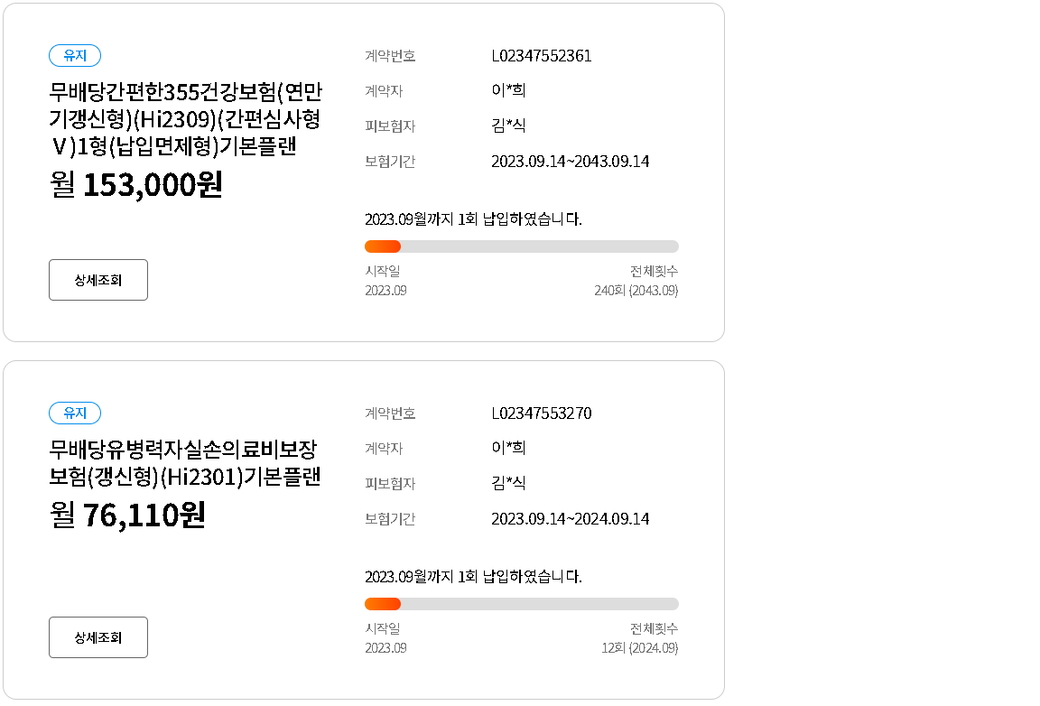Click the 유지 badge on 355건강보험 card
This screenshot has height=706, width=1040.
click(x=75, y=56)
